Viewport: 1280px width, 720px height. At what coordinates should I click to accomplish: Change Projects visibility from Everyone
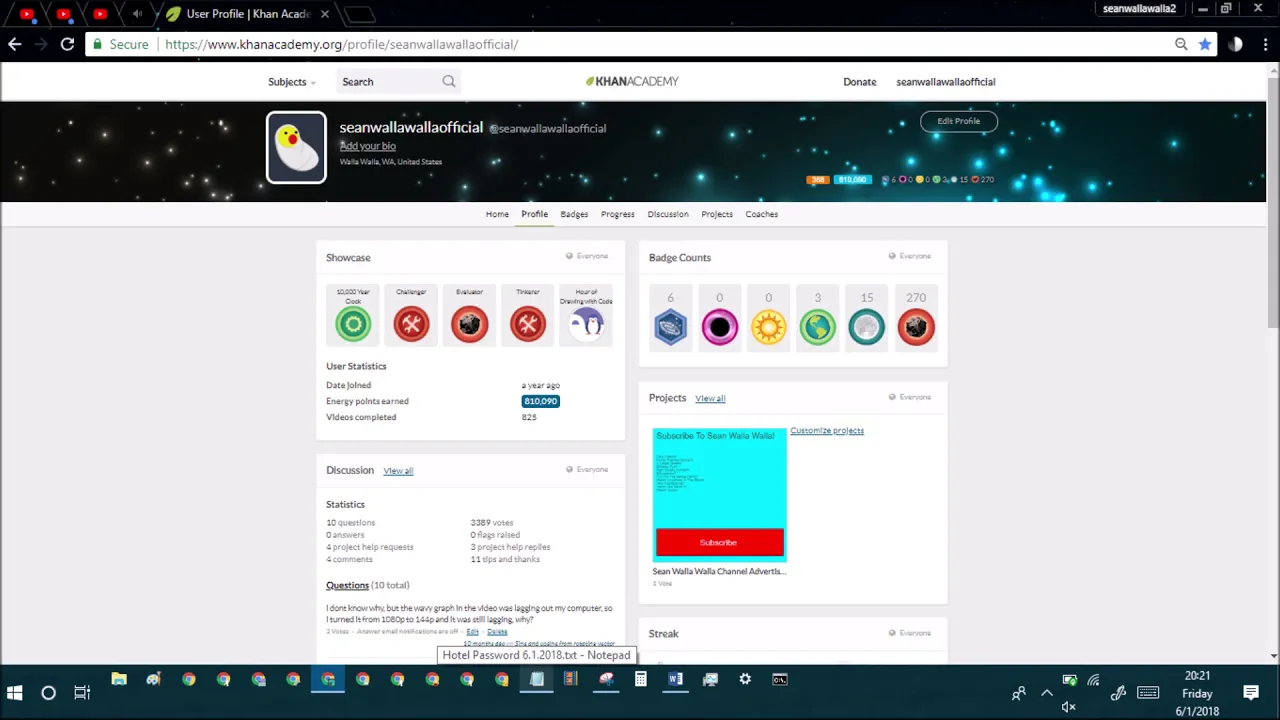[x=910, y=397]
